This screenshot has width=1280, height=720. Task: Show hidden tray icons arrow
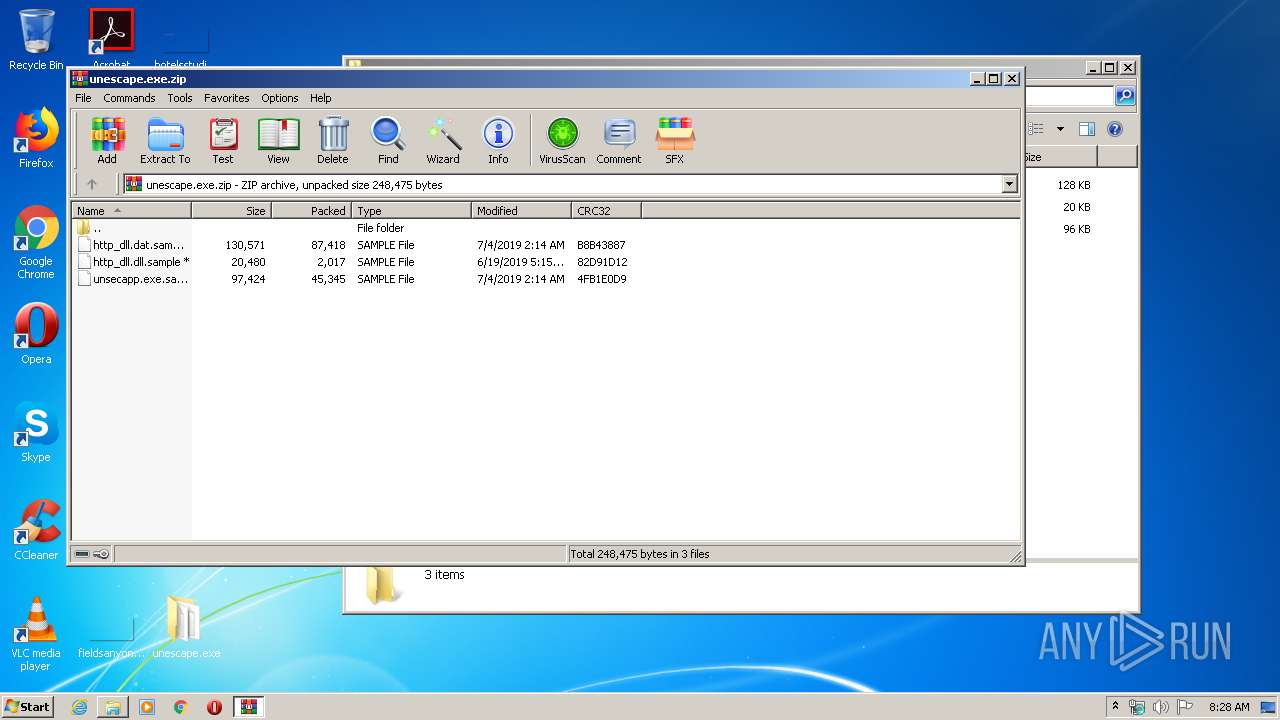(1116, 706)
